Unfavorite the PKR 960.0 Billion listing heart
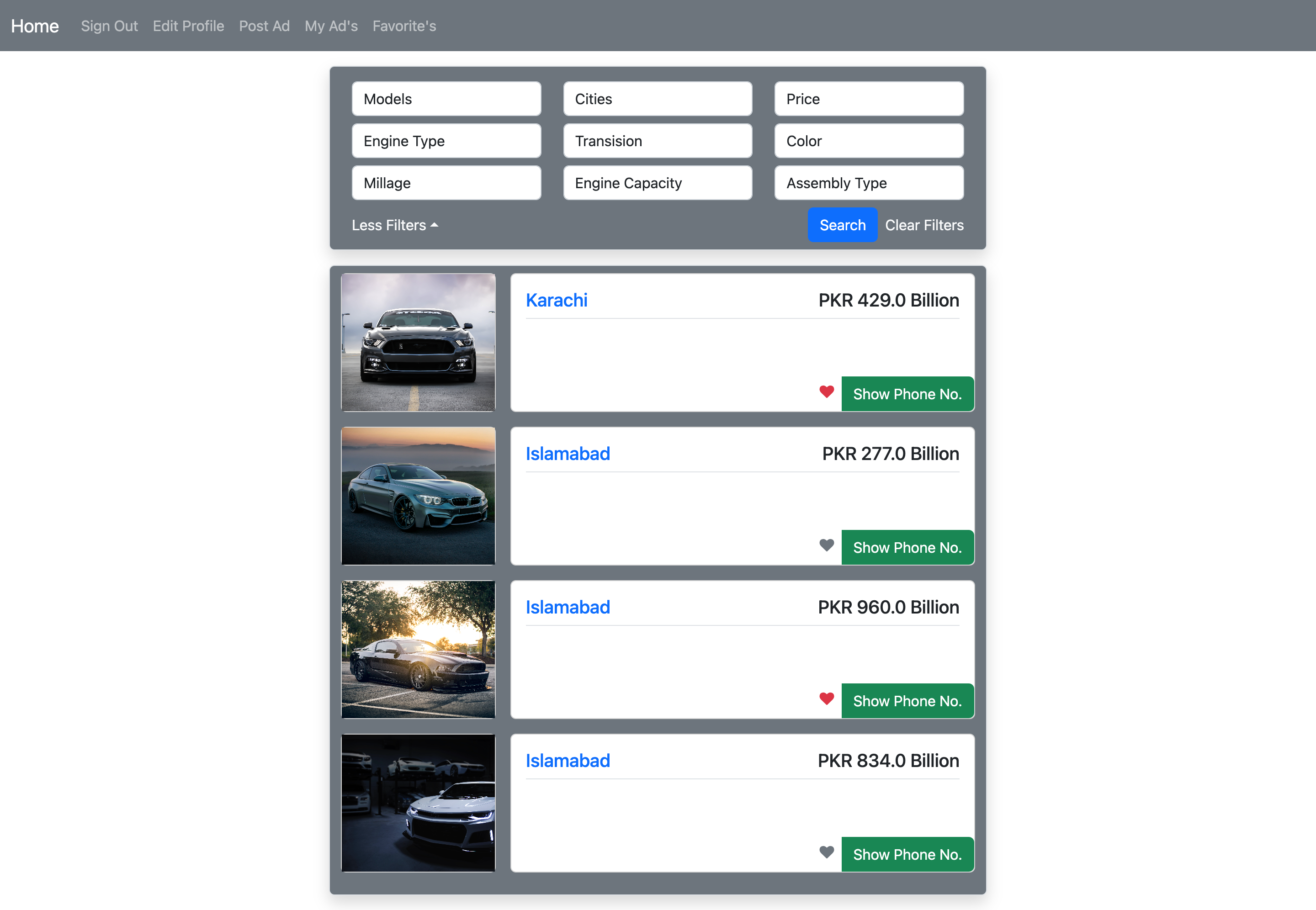Image resolution: width=1316 pixels, height=910 pixels. pyautogui.click(x=826, y=698)
